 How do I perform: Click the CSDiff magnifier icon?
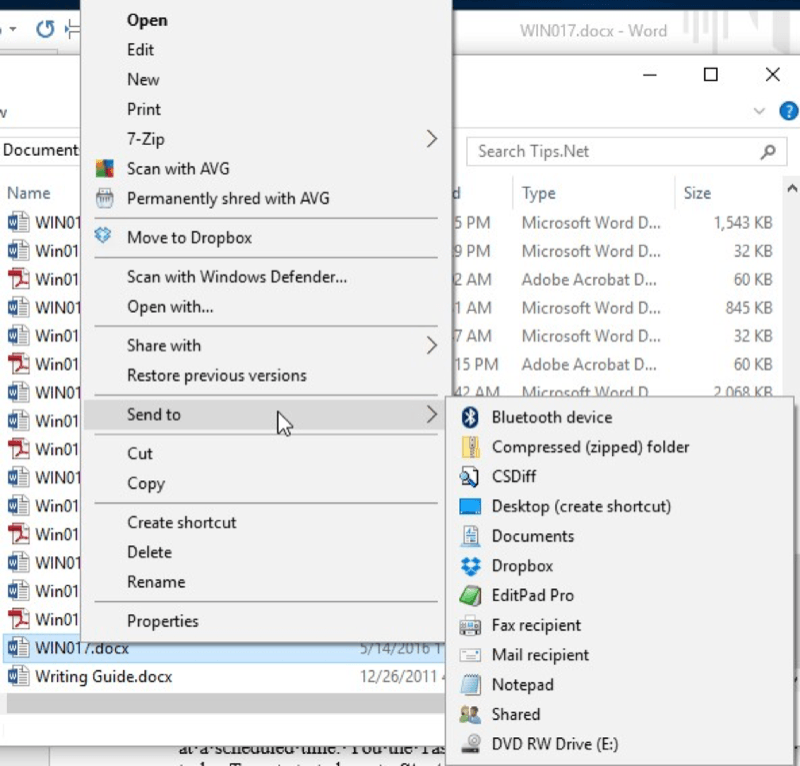[470, 477]
